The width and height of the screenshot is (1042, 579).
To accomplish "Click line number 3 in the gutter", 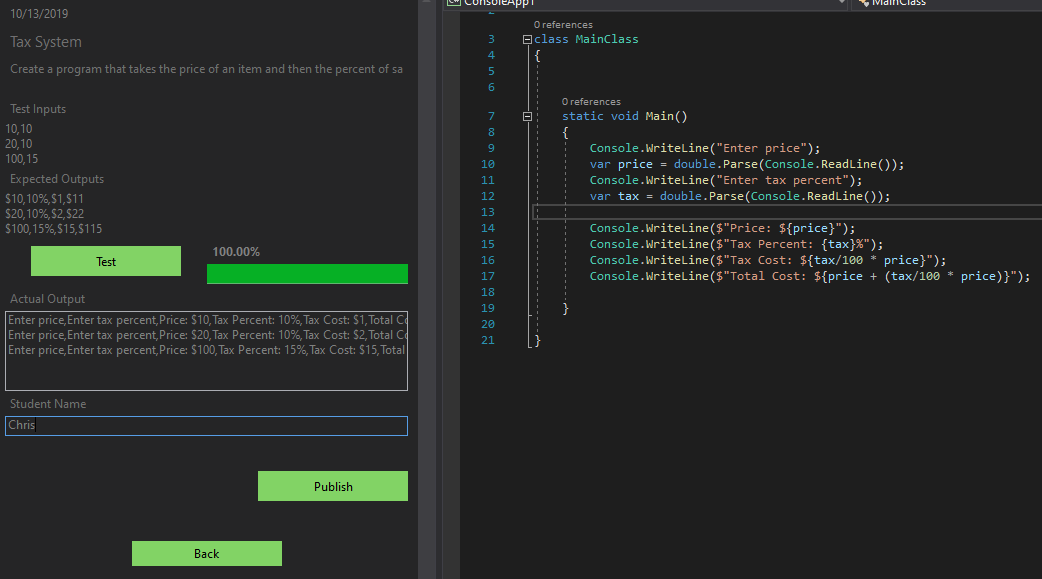I will coord(491,39).
